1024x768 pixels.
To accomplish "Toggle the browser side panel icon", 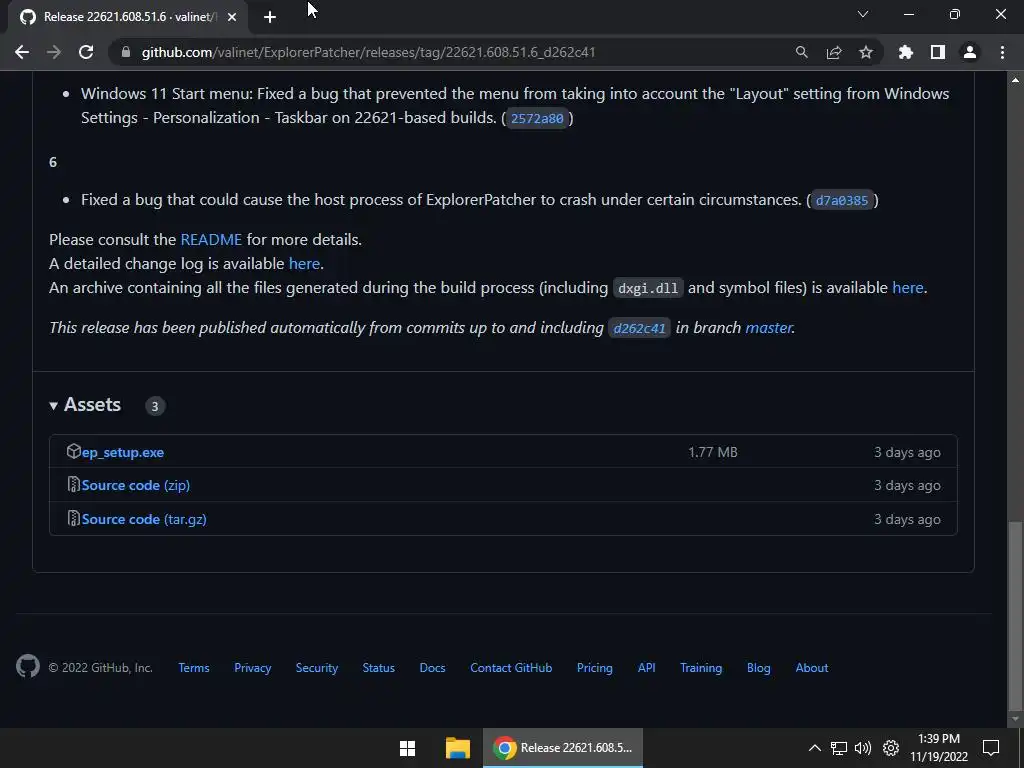I will tap(938, 52).
